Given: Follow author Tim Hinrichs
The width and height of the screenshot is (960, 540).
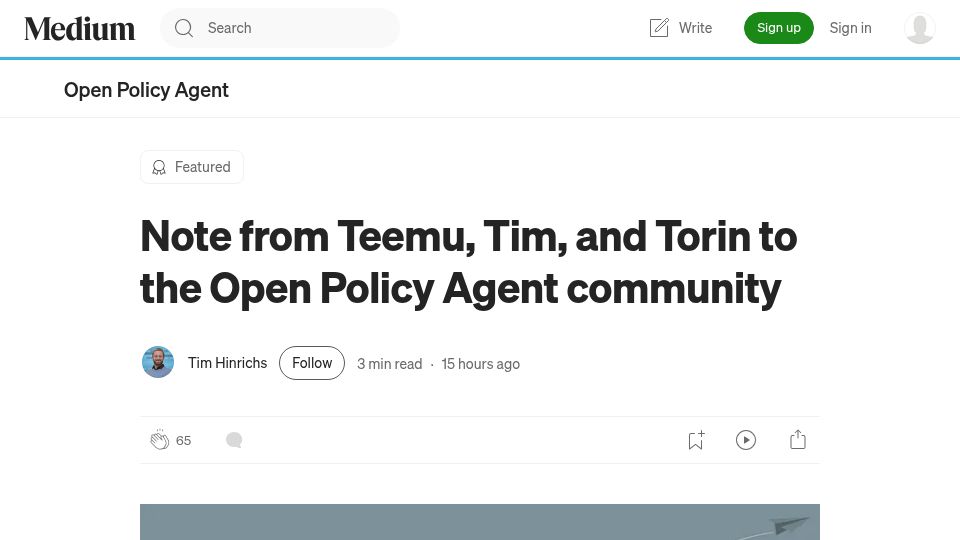Looking at the screenshot, I should [x=312, y=363].
